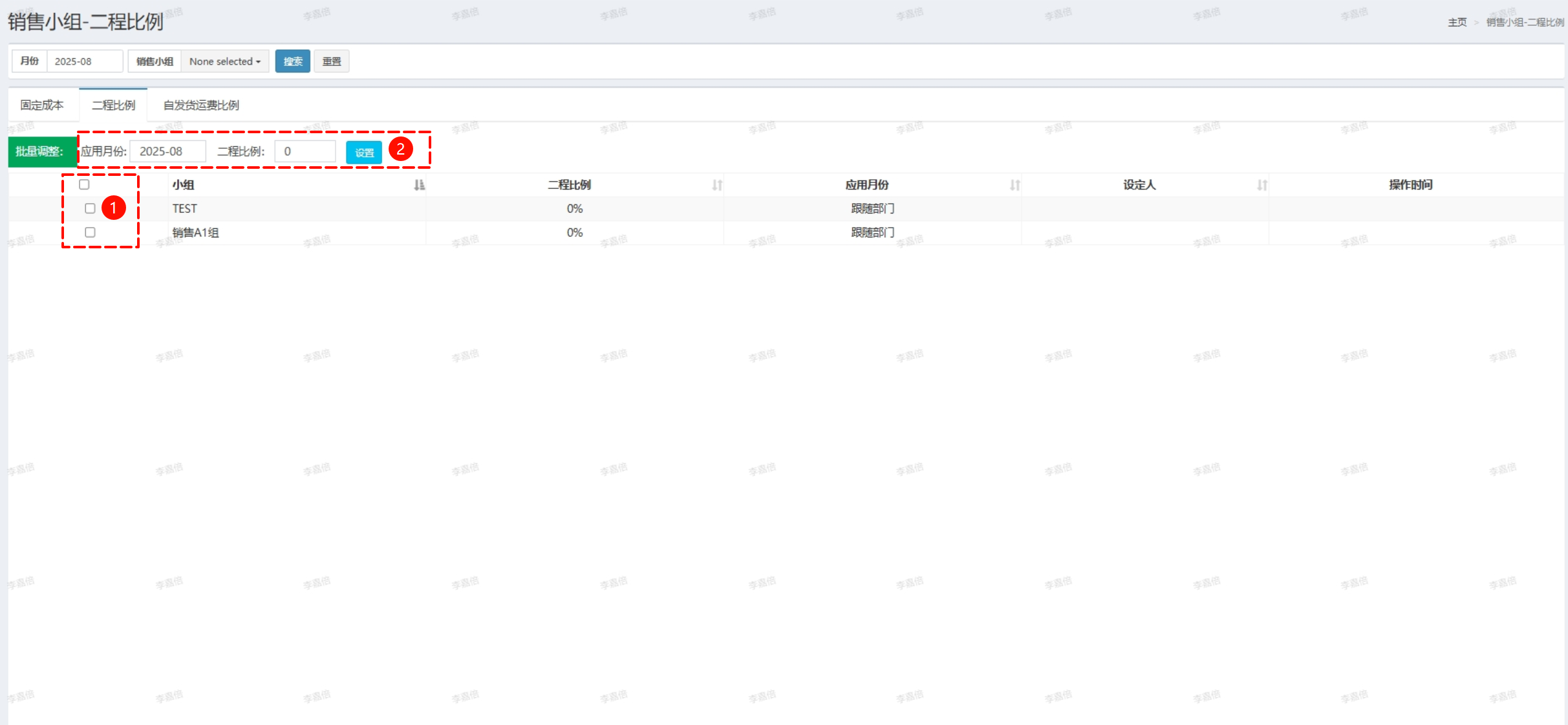Click the 应用月份 column header text
Screen dimensions: 1568x725
(867, 185)
